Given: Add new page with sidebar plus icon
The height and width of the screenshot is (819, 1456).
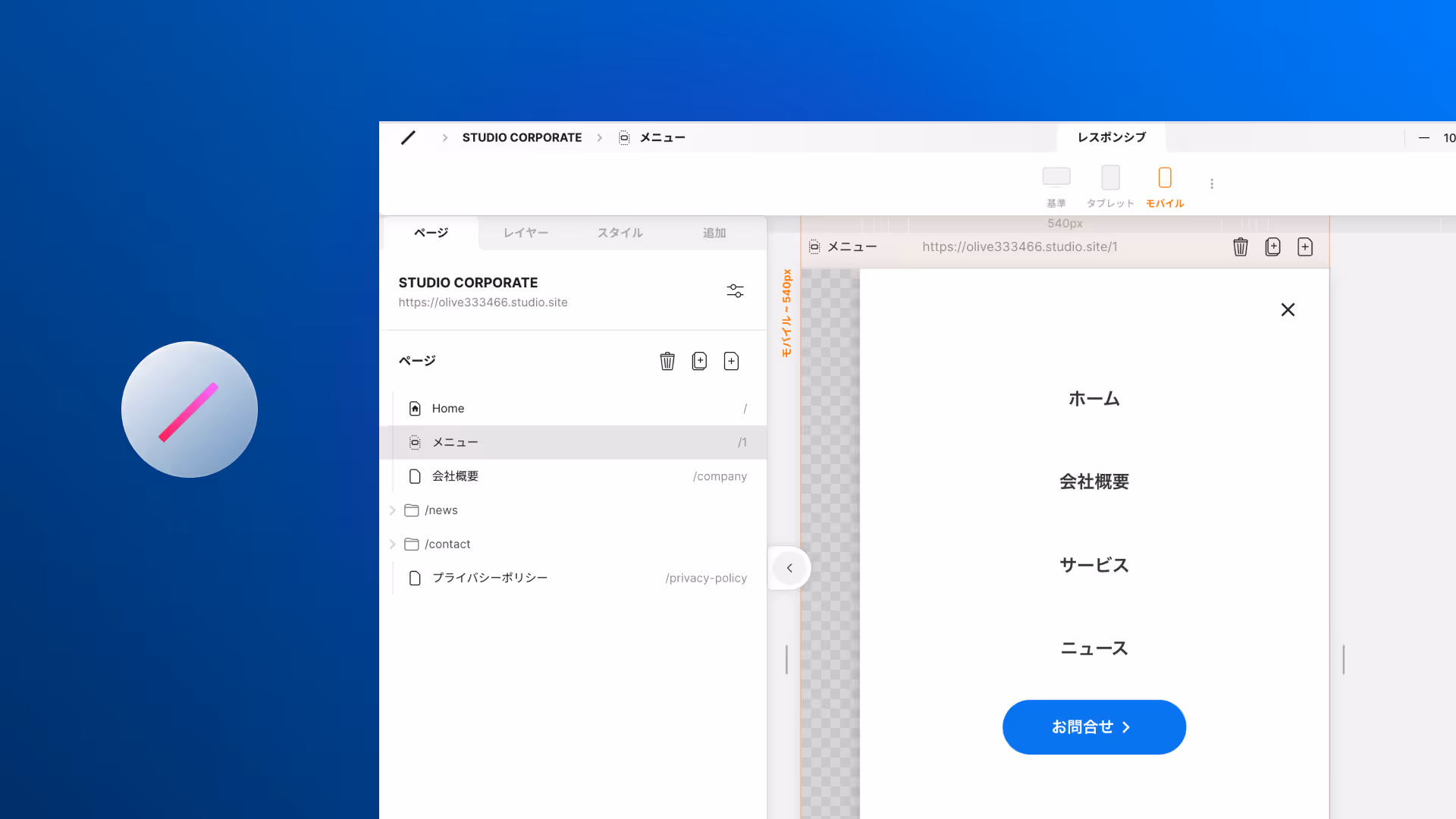Looking at the screenshot, I should coord(731,361).
